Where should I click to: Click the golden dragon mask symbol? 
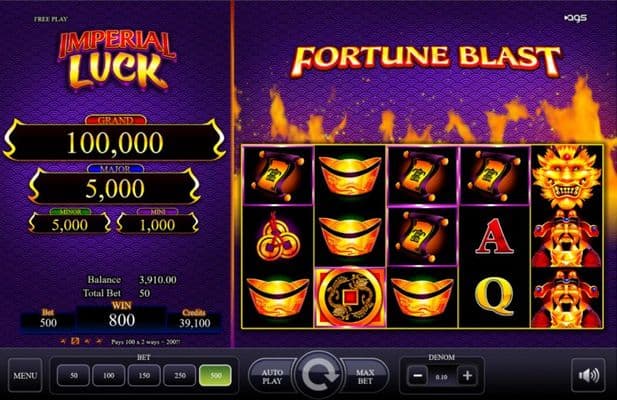point(566,177)
